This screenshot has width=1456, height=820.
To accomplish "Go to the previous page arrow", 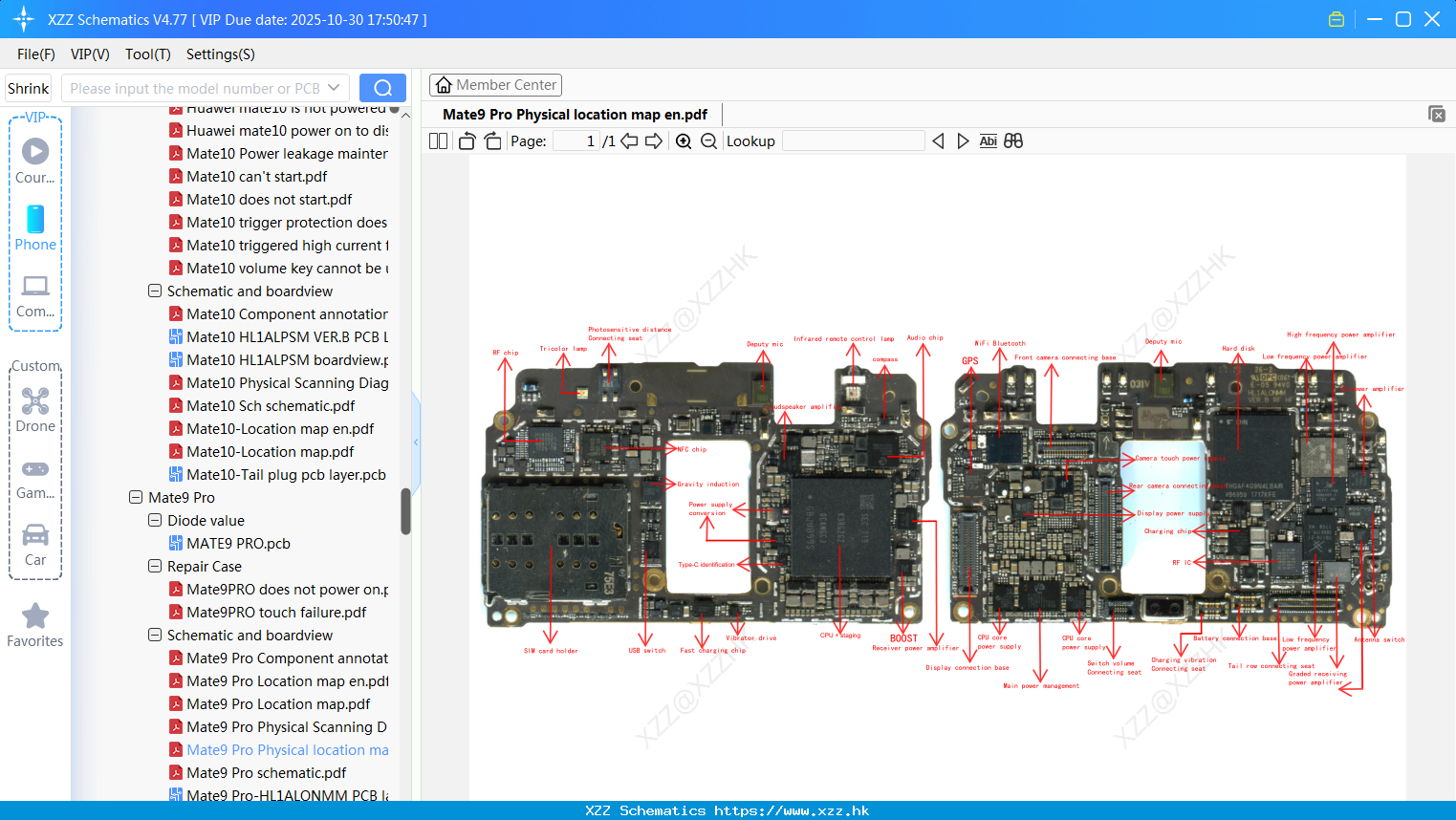I will click(x=629, y=140).
